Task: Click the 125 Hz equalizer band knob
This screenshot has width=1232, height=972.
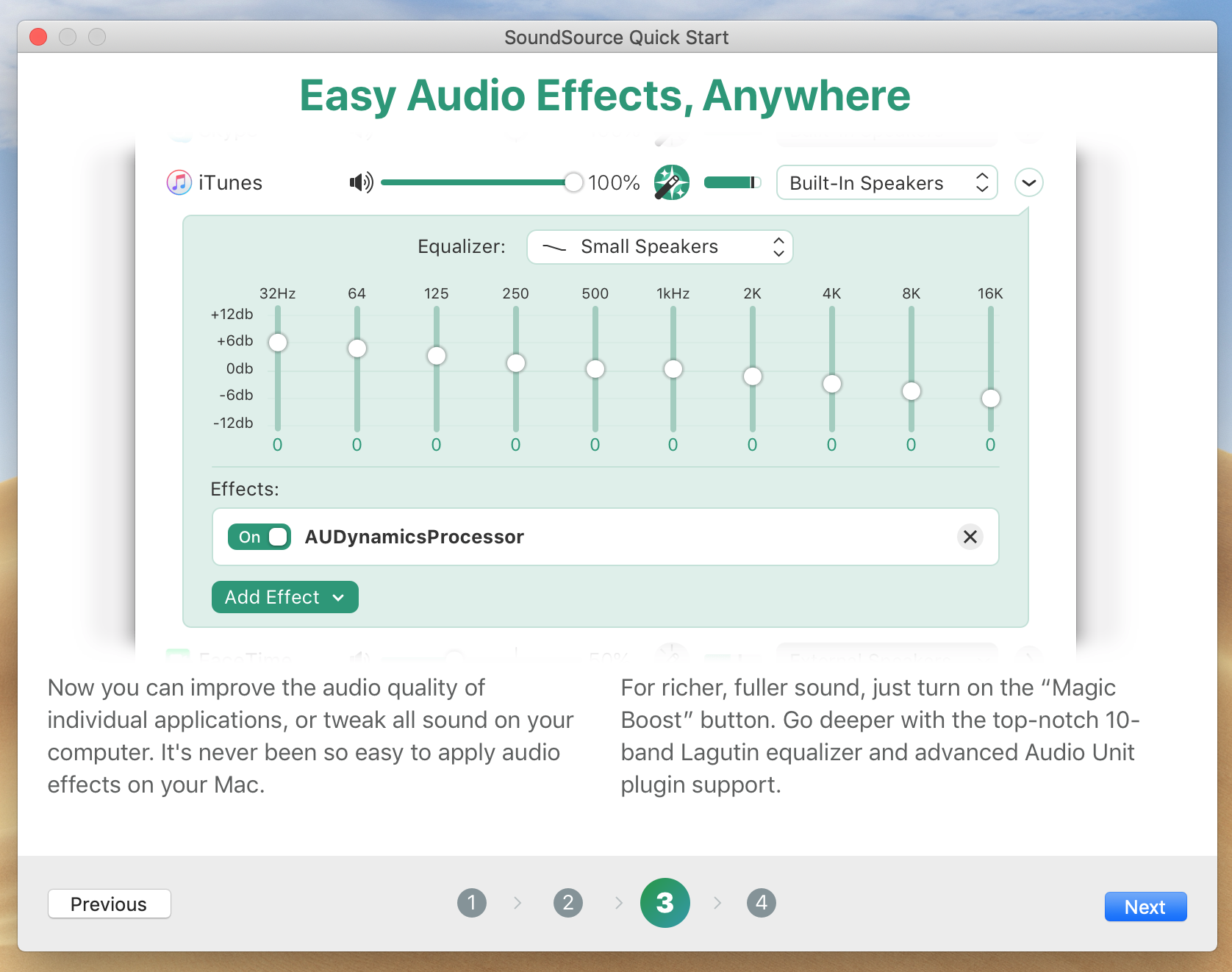Action: [x=437, y=355]
